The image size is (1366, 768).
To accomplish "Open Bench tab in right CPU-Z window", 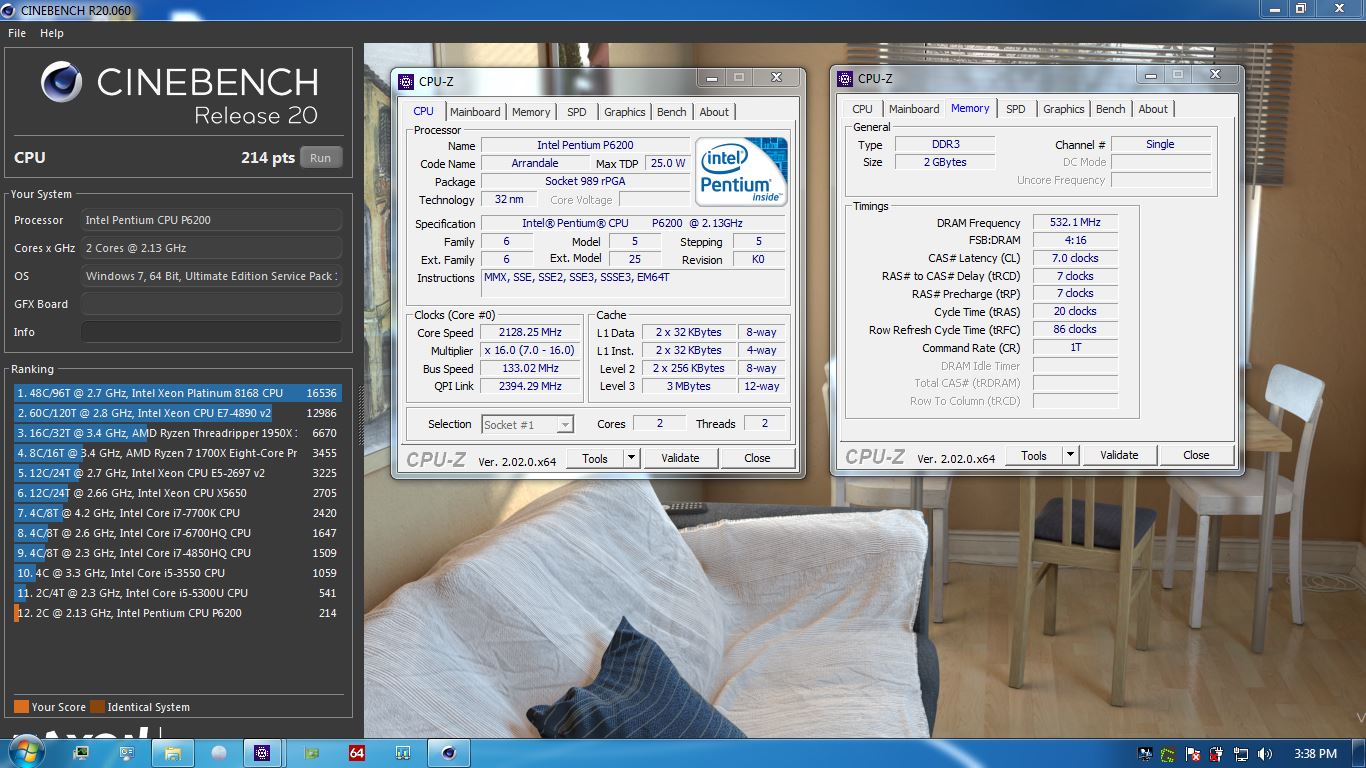I will [1111, 109].
